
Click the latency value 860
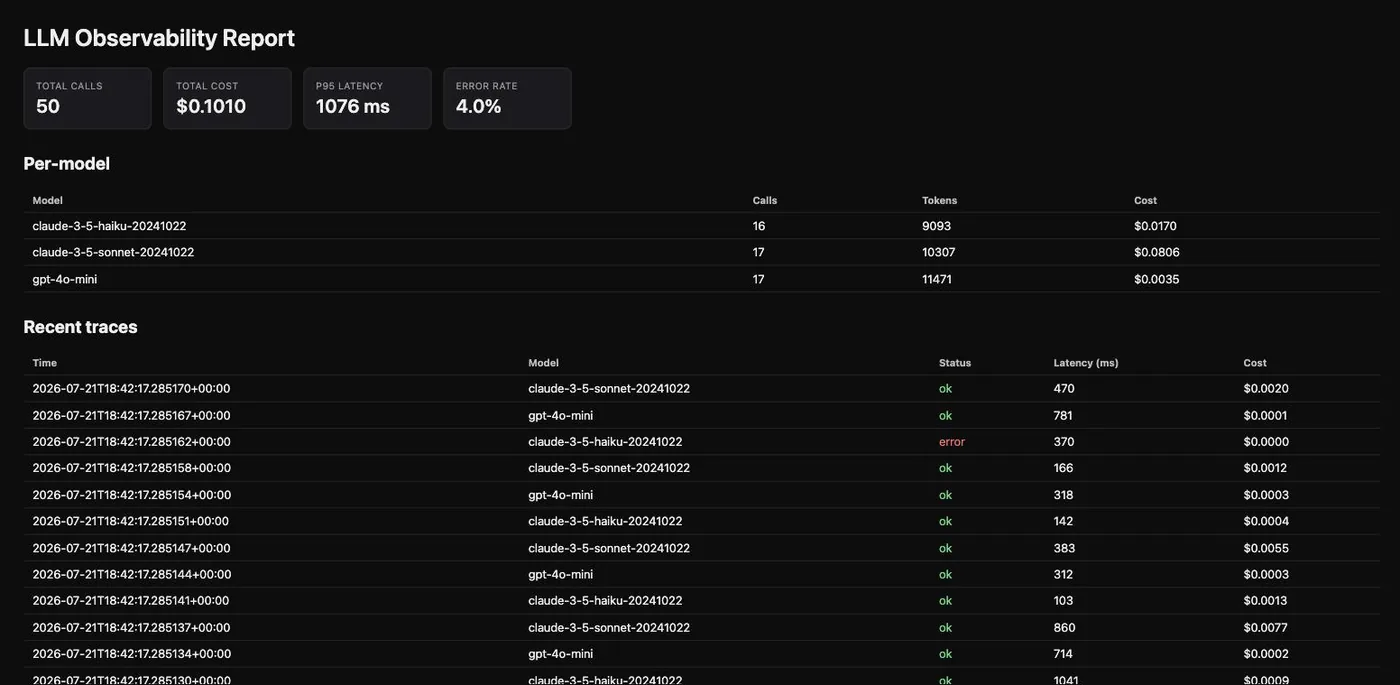coord(1065,627)
